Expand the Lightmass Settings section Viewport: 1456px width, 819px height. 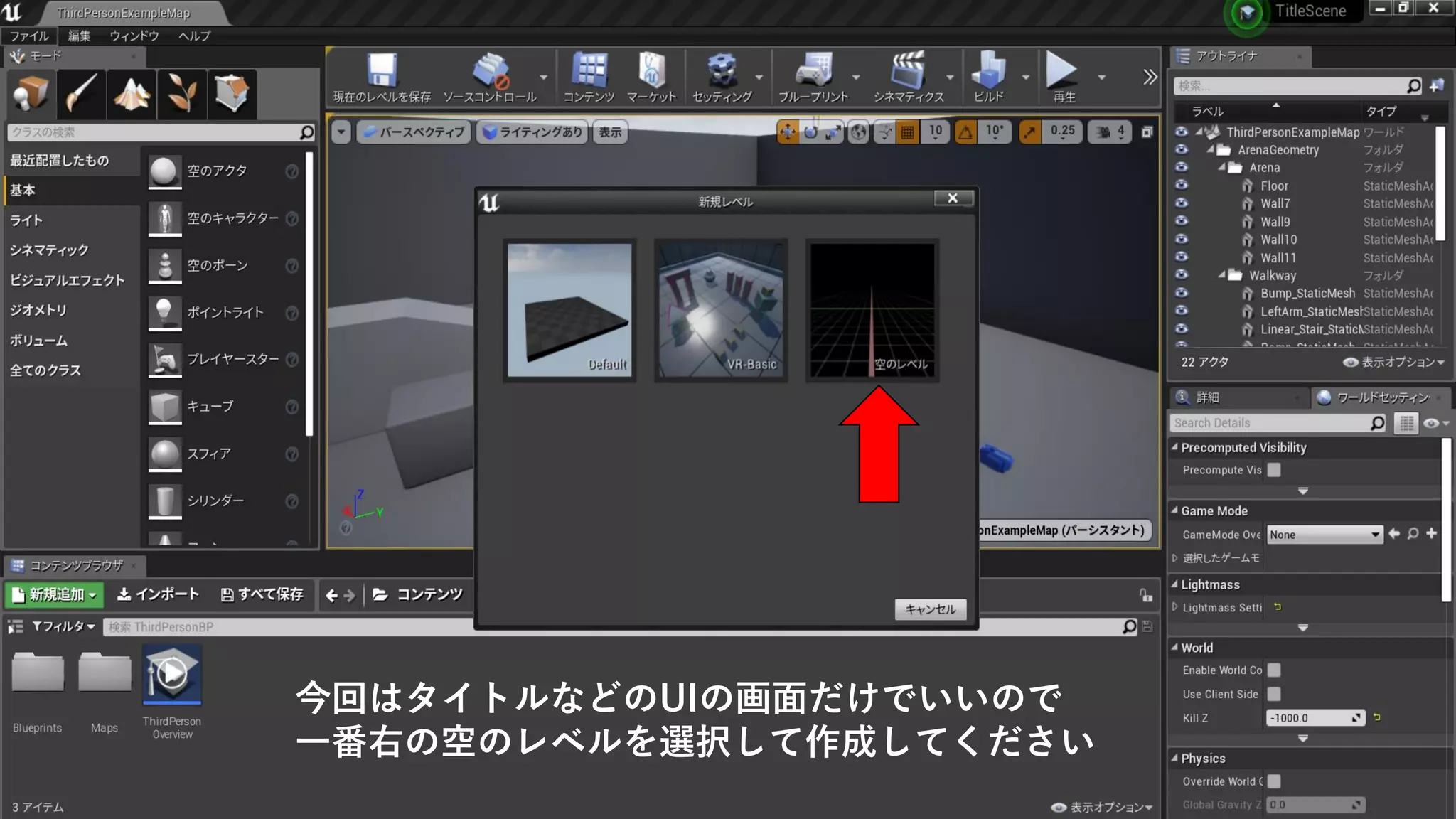coord(1175,607)
